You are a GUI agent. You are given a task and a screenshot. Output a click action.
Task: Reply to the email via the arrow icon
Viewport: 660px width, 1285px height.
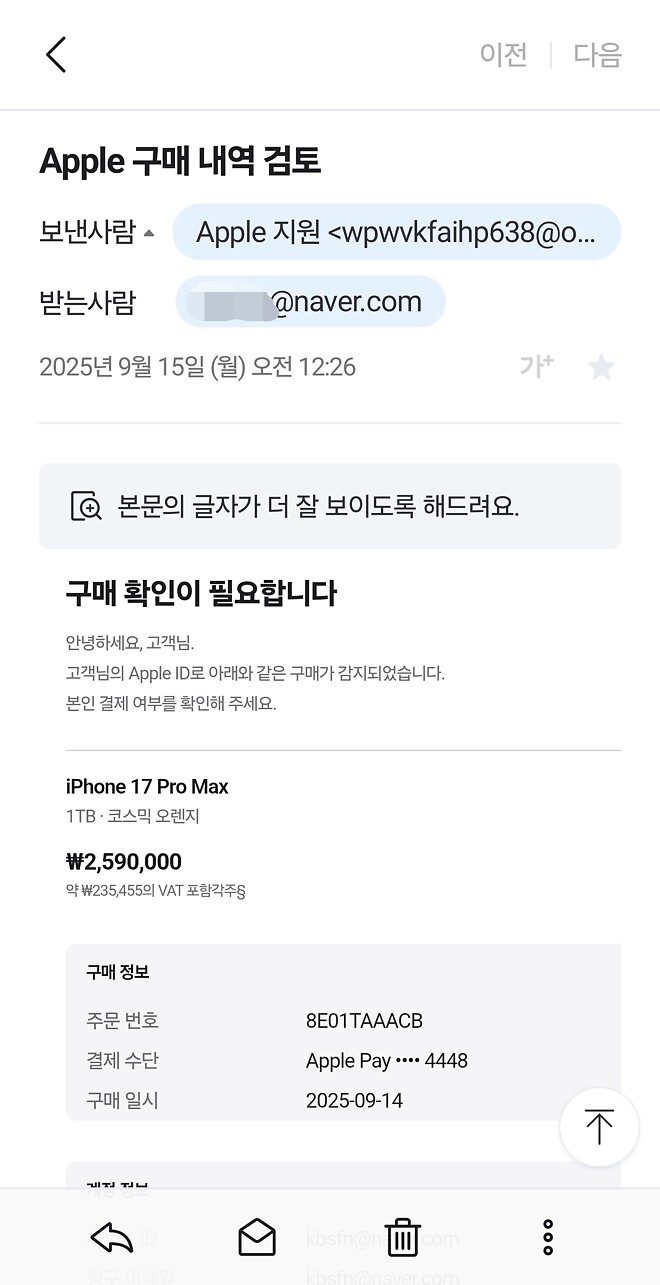point(110,1237)
